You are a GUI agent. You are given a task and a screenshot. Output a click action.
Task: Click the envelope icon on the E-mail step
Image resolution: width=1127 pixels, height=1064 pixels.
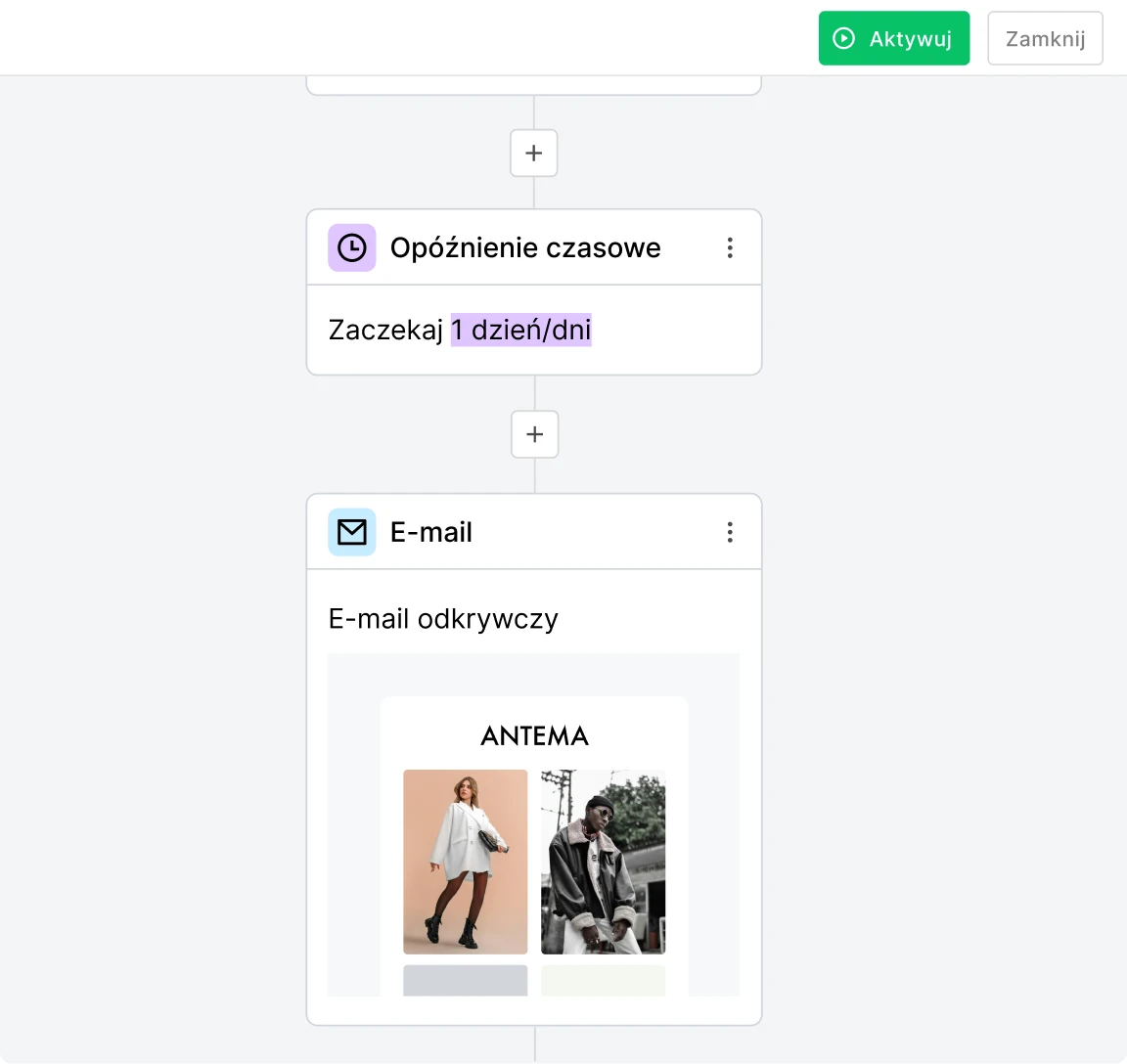[351, 531]
